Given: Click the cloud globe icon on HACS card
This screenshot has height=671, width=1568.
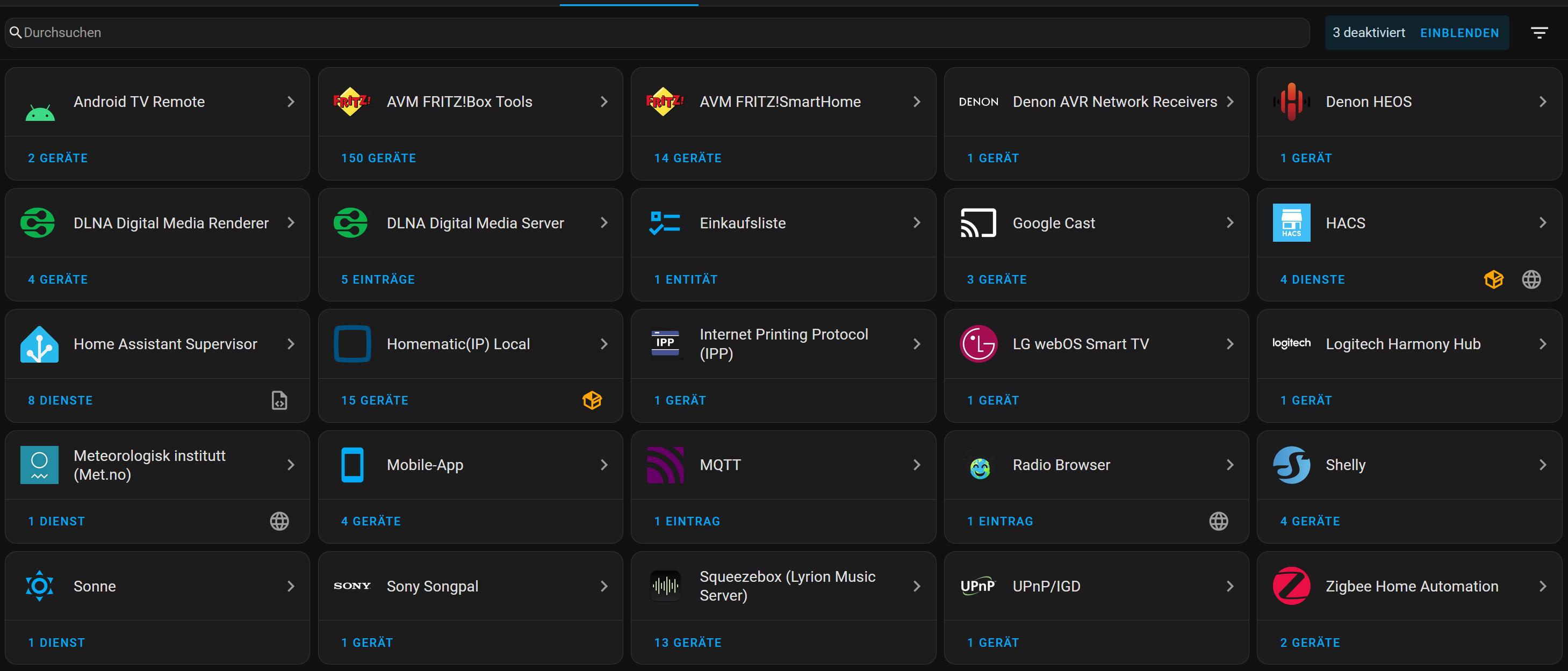Looking at the screenshot, I should click(1531, 279).
